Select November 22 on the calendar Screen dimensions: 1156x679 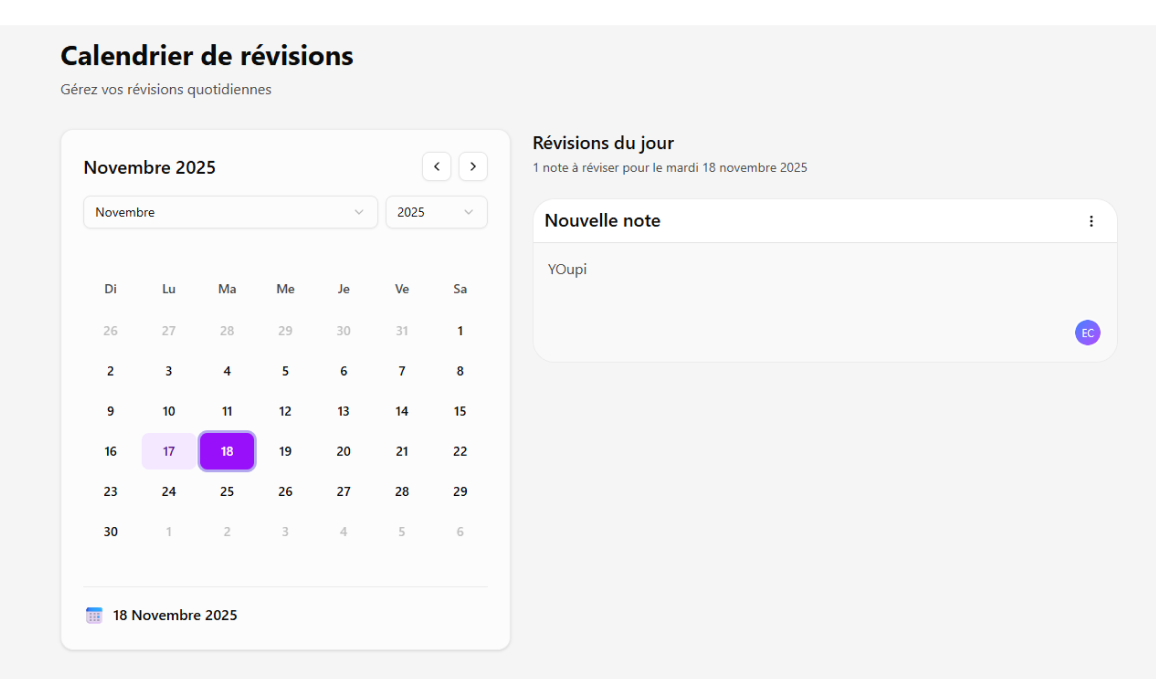pos(460,451)
